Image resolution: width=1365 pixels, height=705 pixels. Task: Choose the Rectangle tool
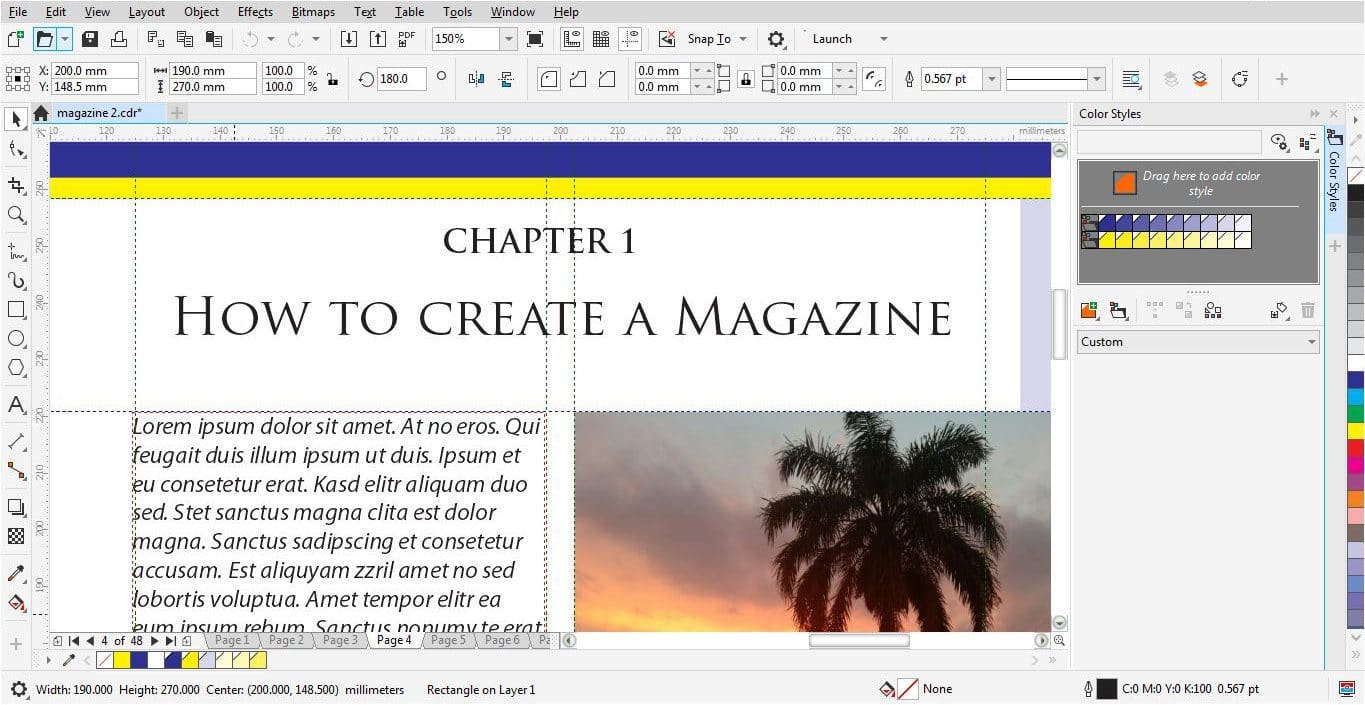click(15, 310)
